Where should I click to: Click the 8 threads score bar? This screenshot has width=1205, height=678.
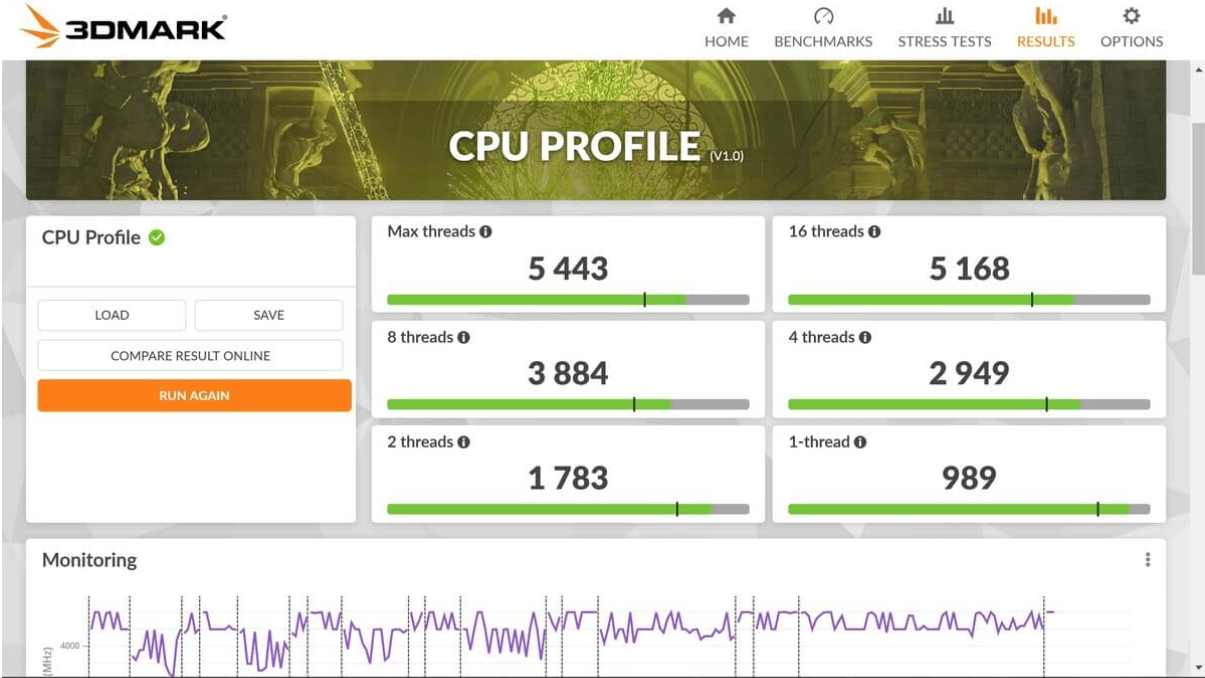(568, 404)
